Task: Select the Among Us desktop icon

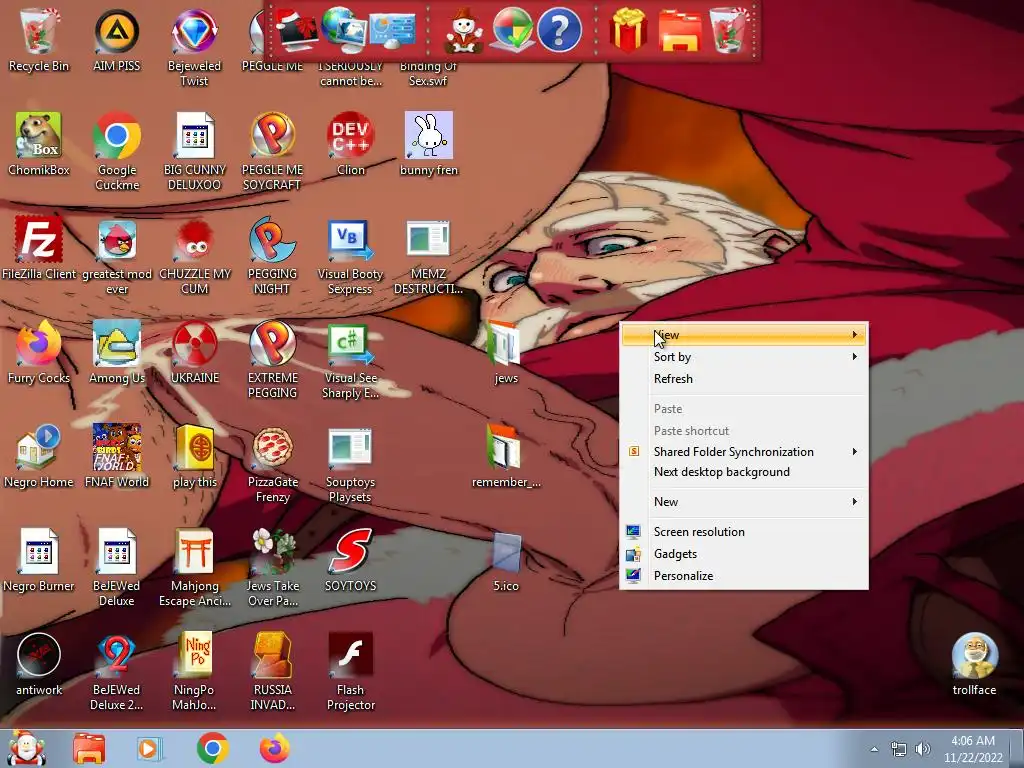Action: point(117,353)
